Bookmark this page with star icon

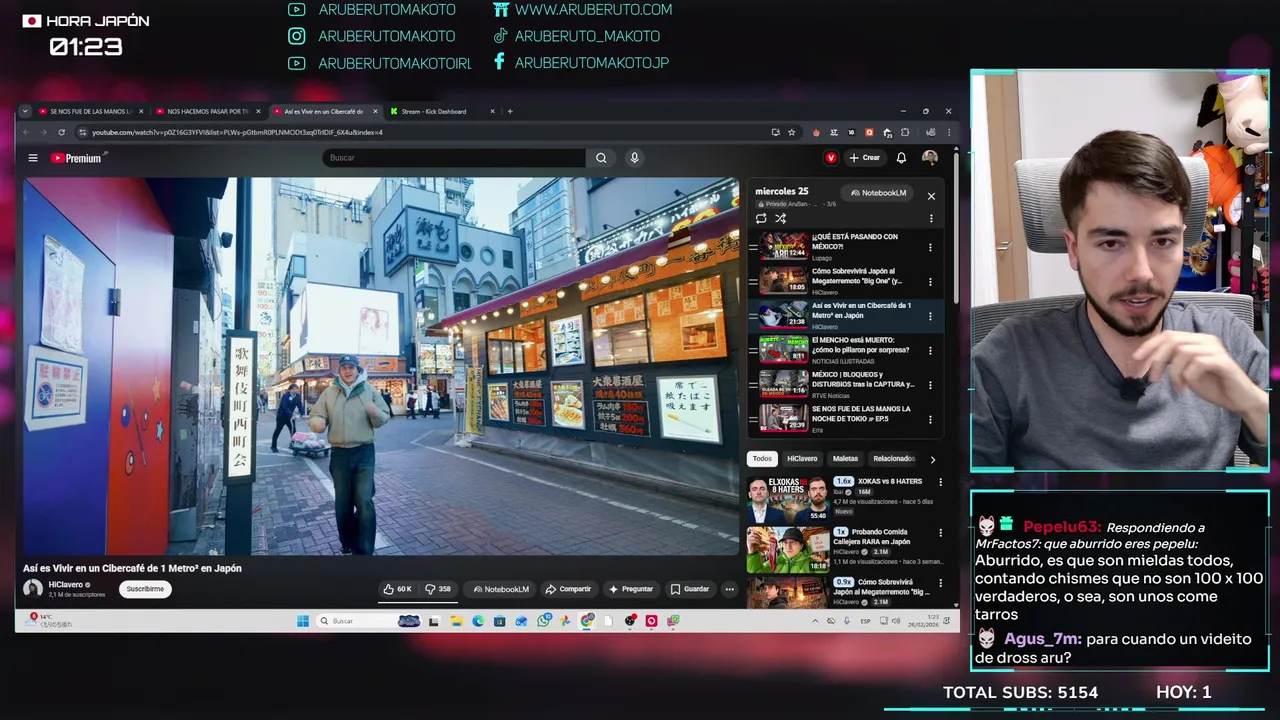tap(791, 132)
